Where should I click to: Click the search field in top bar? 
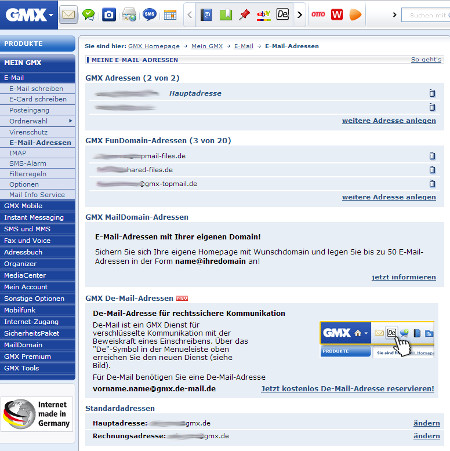pos(426,15)
